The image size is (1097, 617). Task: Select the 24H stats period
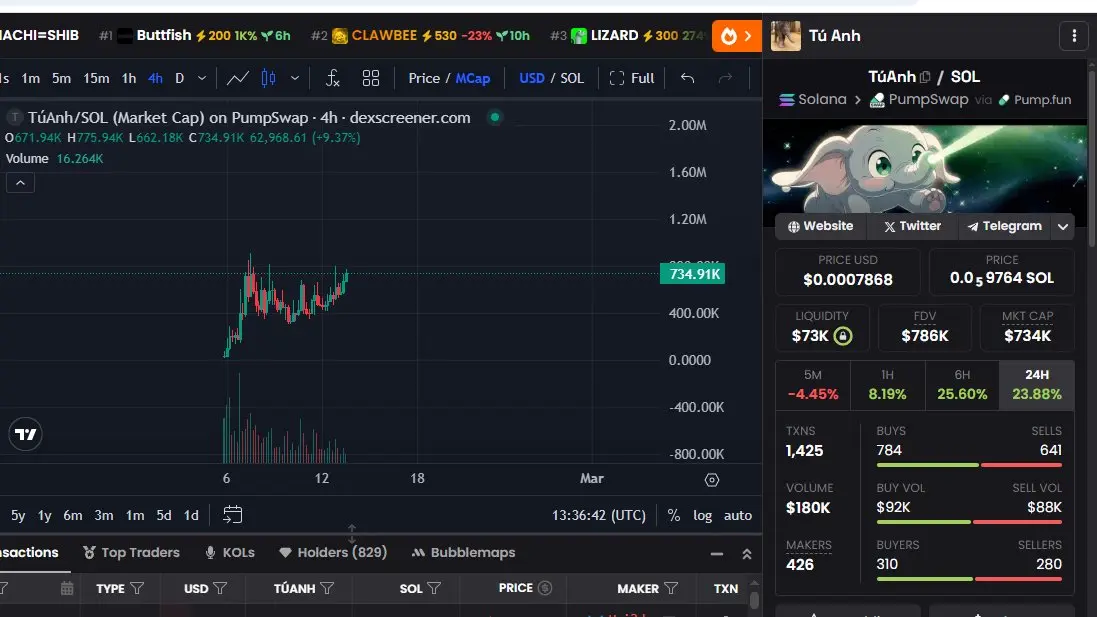(1037, 385)
